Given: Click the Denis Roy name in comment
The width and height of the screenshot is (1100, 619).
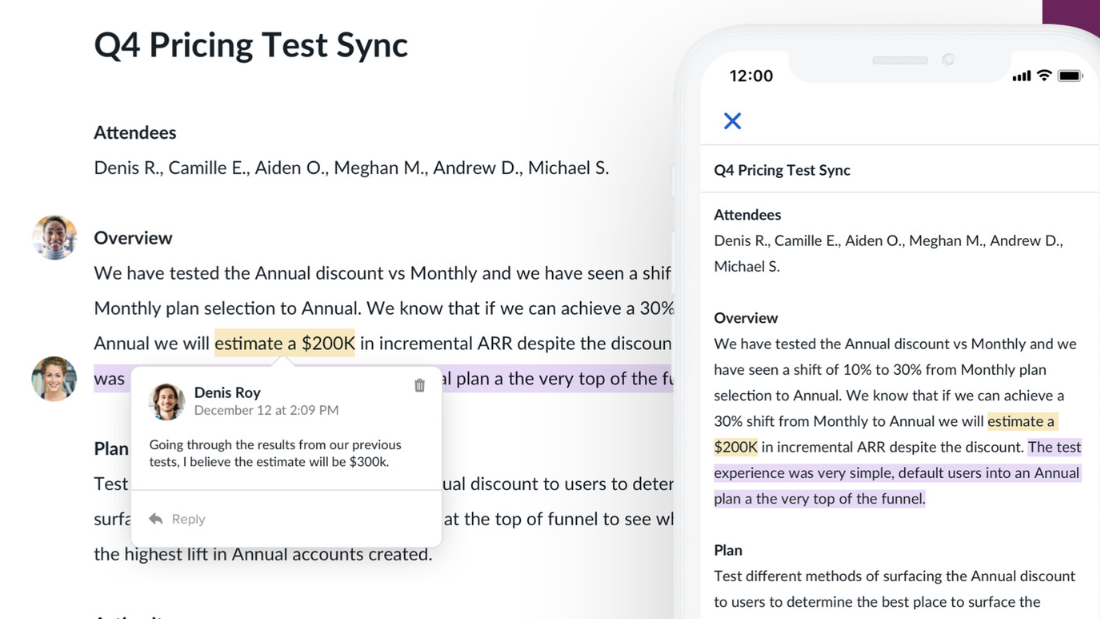Looking at the screenshot, I should (227, 392).
